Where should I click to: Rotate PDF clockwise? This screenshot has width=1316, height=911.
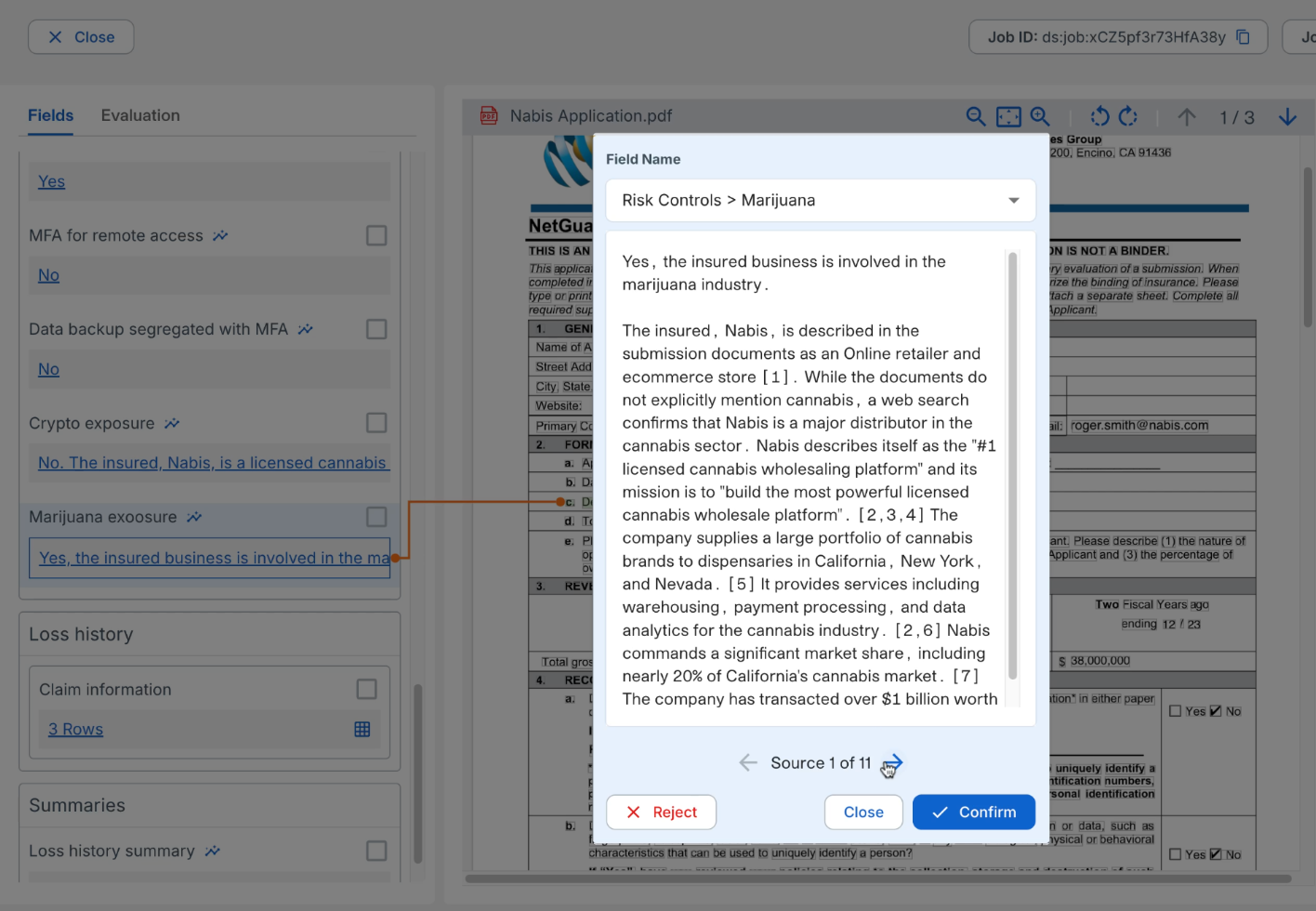[1128, 116]
